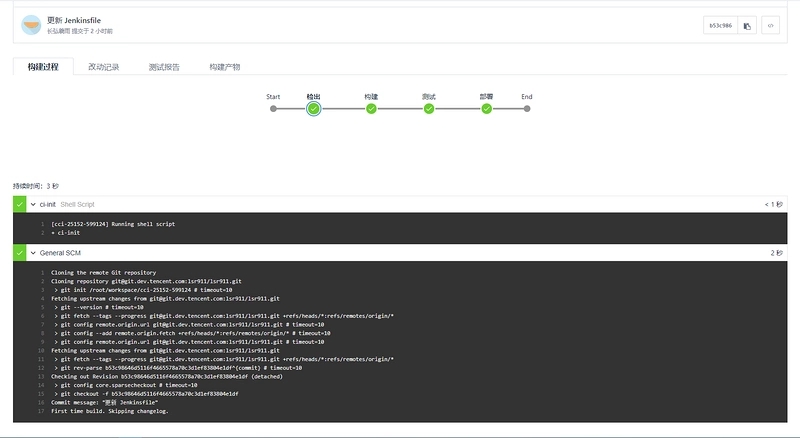This screenshot has height=438, width=800.
Task: Select the 检出 stage checkmark node
Action: [314, 109]
